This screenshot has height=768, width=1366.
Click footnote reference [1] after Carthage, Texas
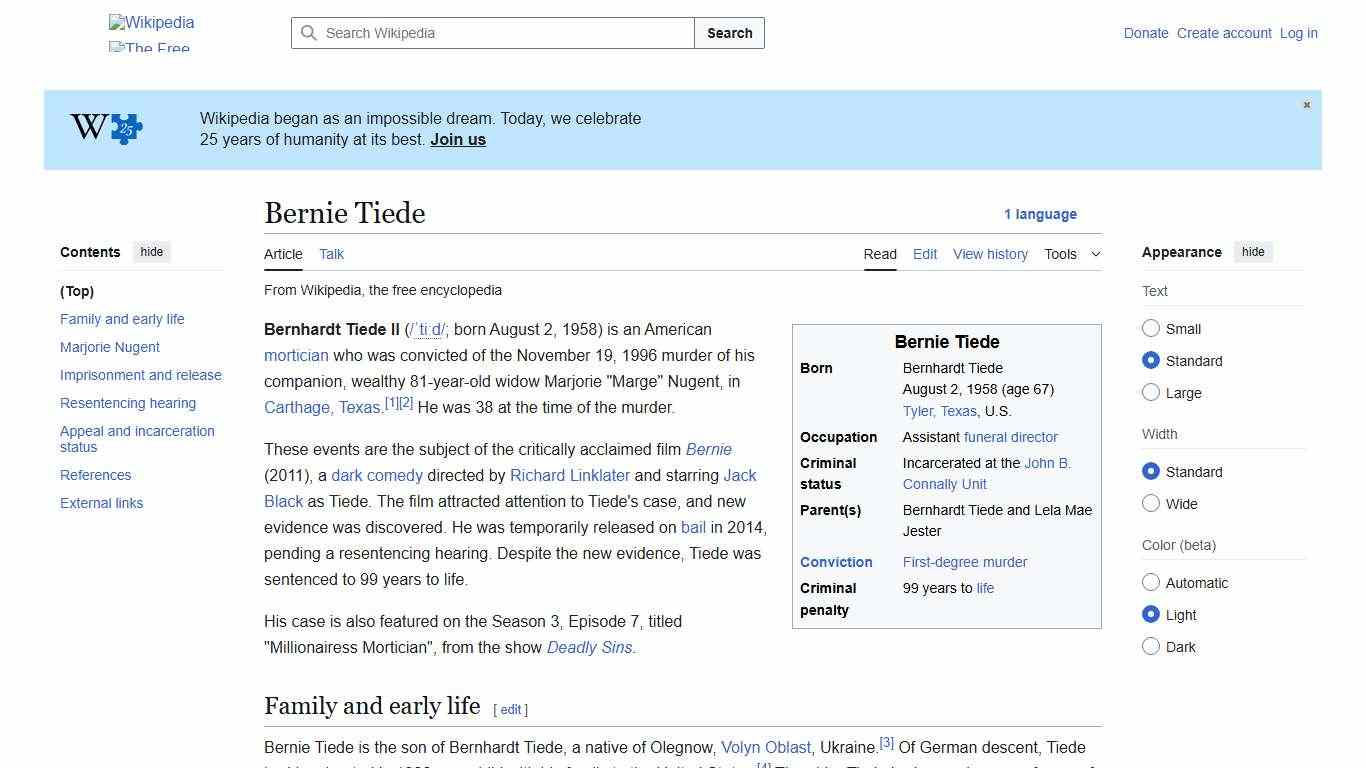[390, 400]
